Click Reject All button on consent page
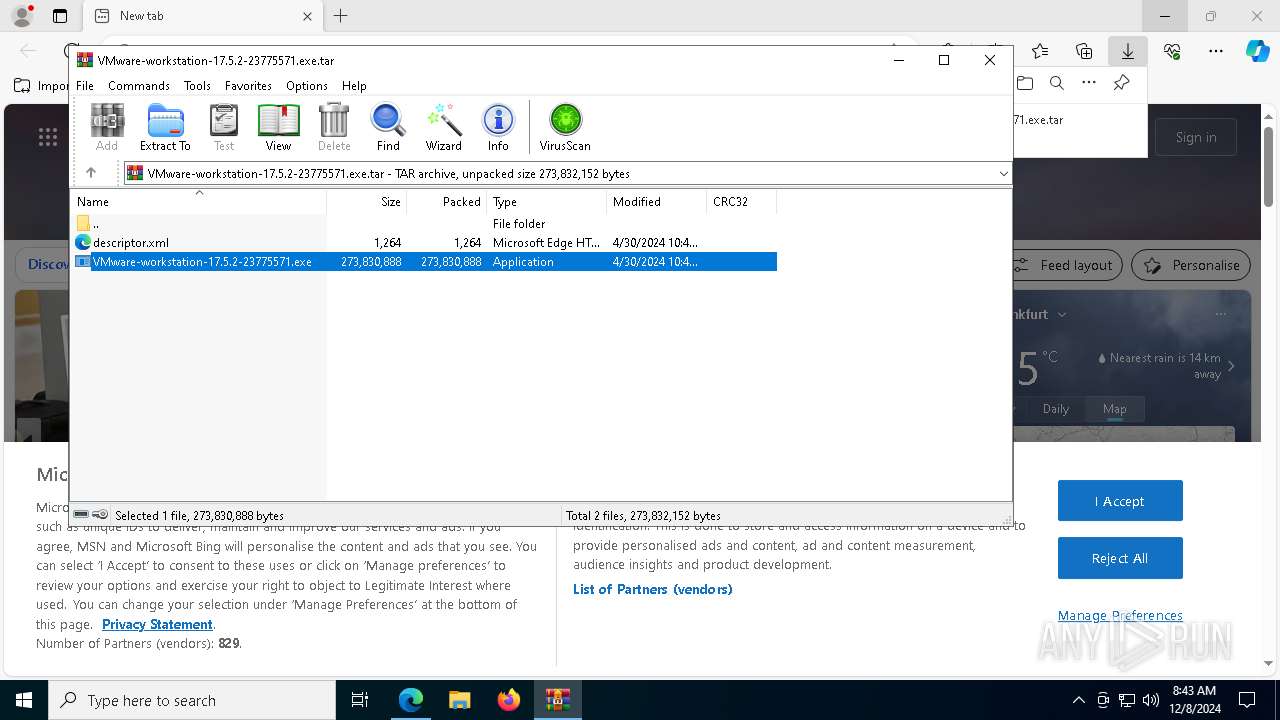Viewport: 1280px width, 720px height. coord(1120,558)
